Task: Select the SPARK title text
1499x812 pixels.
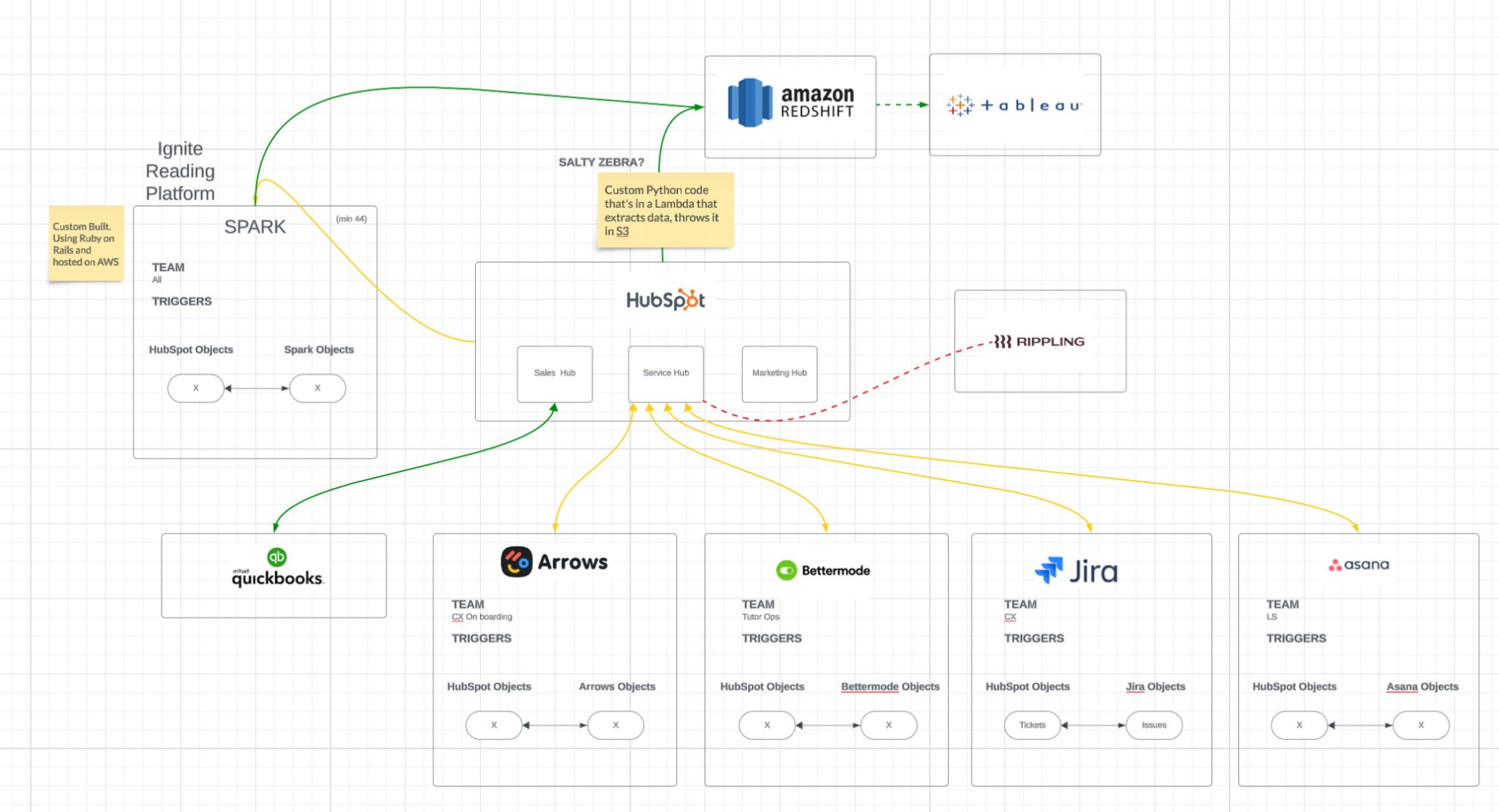Action: 255,227
